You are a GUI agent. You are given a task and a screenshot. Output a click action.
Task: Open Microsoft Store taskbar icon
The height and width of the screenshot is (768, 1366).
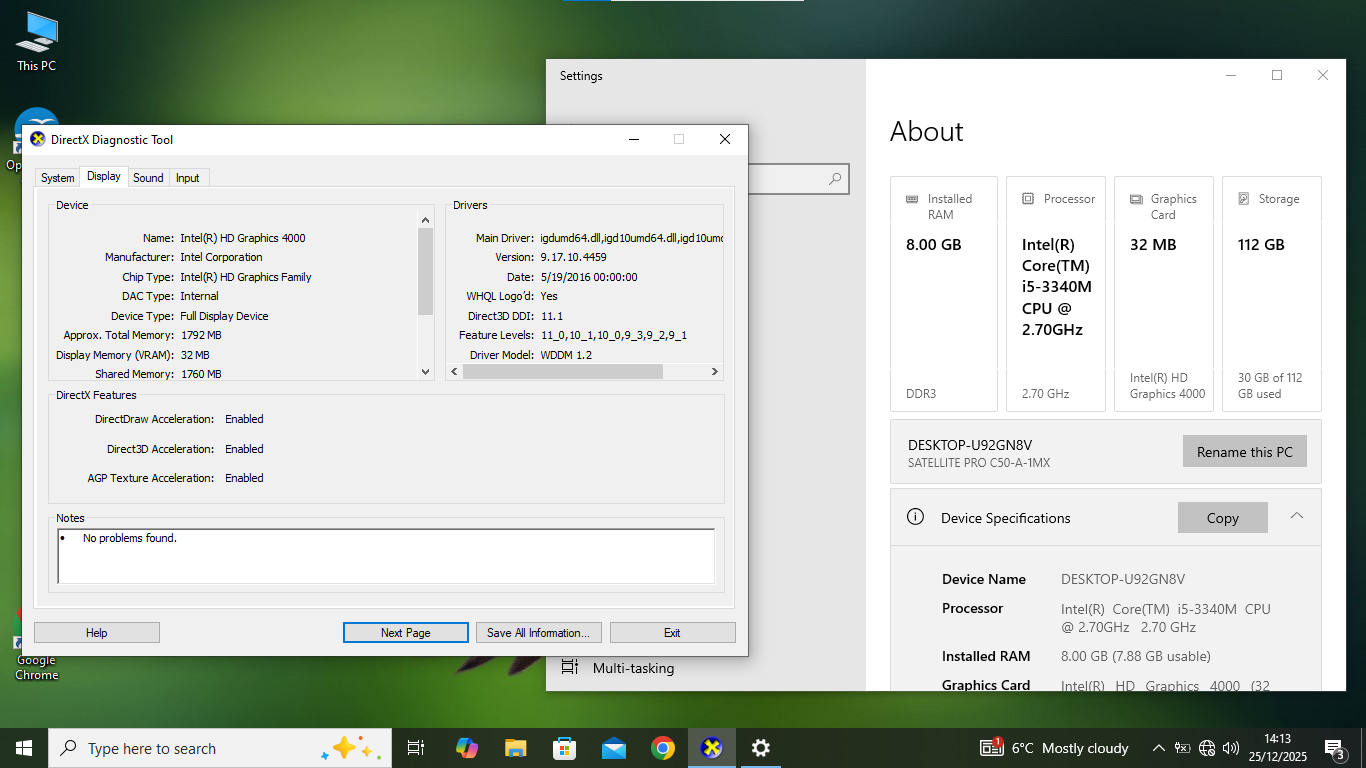point(564,748)
